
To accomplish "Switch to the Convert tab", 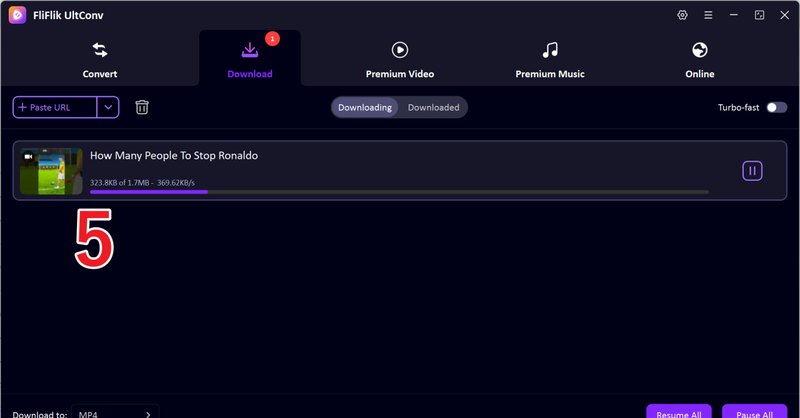I will tap(100, 60).
